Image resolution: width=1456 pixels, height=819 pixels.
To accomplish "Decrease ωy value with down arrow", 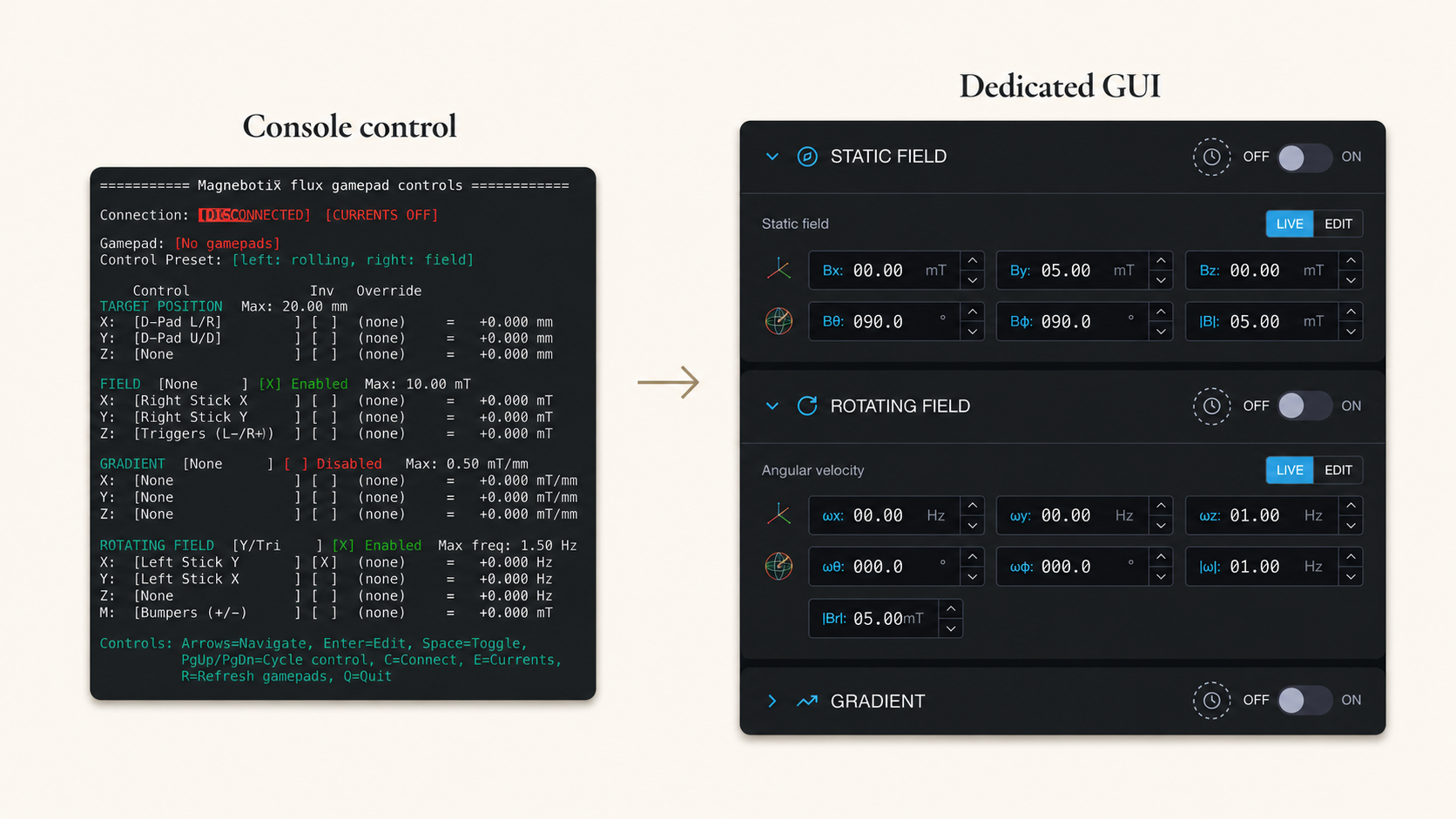I will point(1161,526).
